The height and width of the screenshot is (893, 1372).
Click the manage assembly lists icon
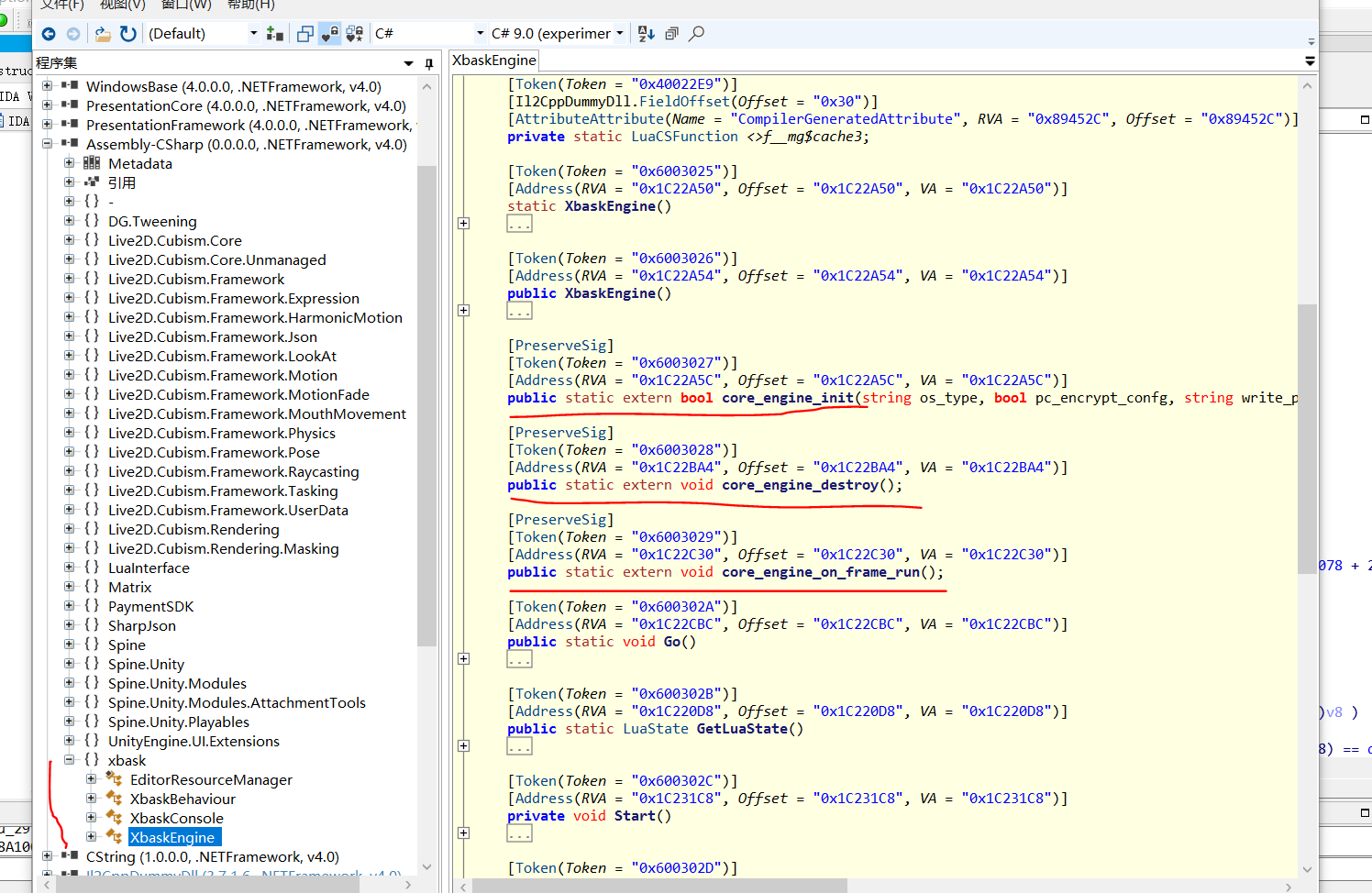click(x=274, y=34)
